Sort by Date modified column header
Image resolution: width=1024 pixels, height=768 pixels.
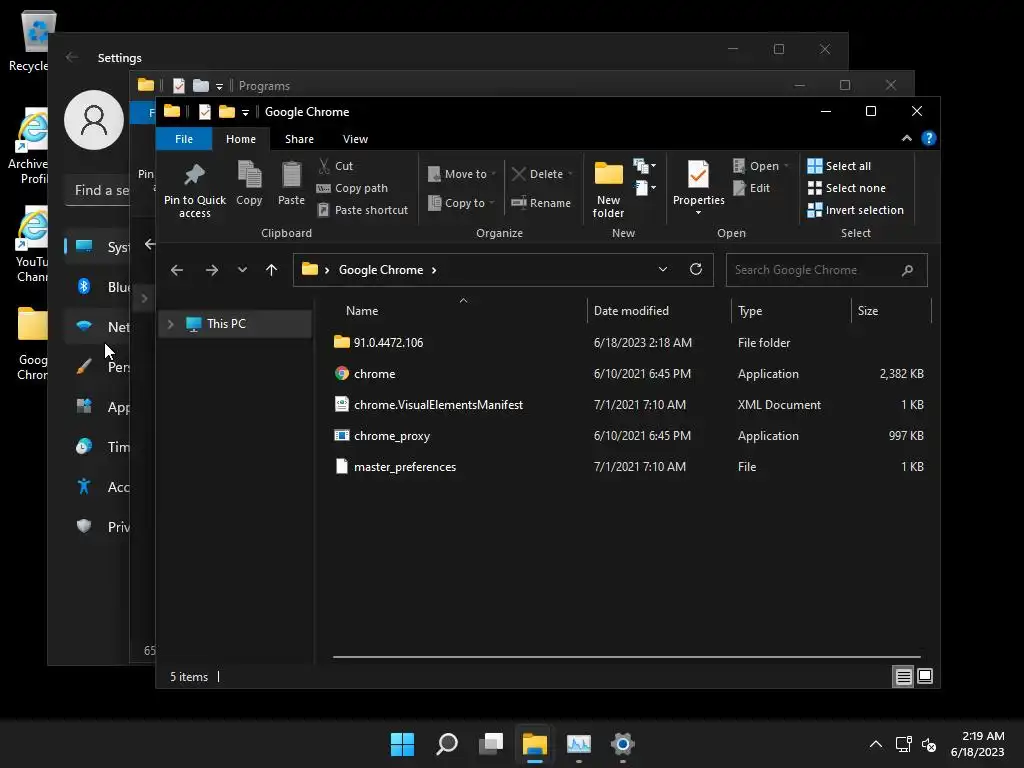(x=631, y=311)
